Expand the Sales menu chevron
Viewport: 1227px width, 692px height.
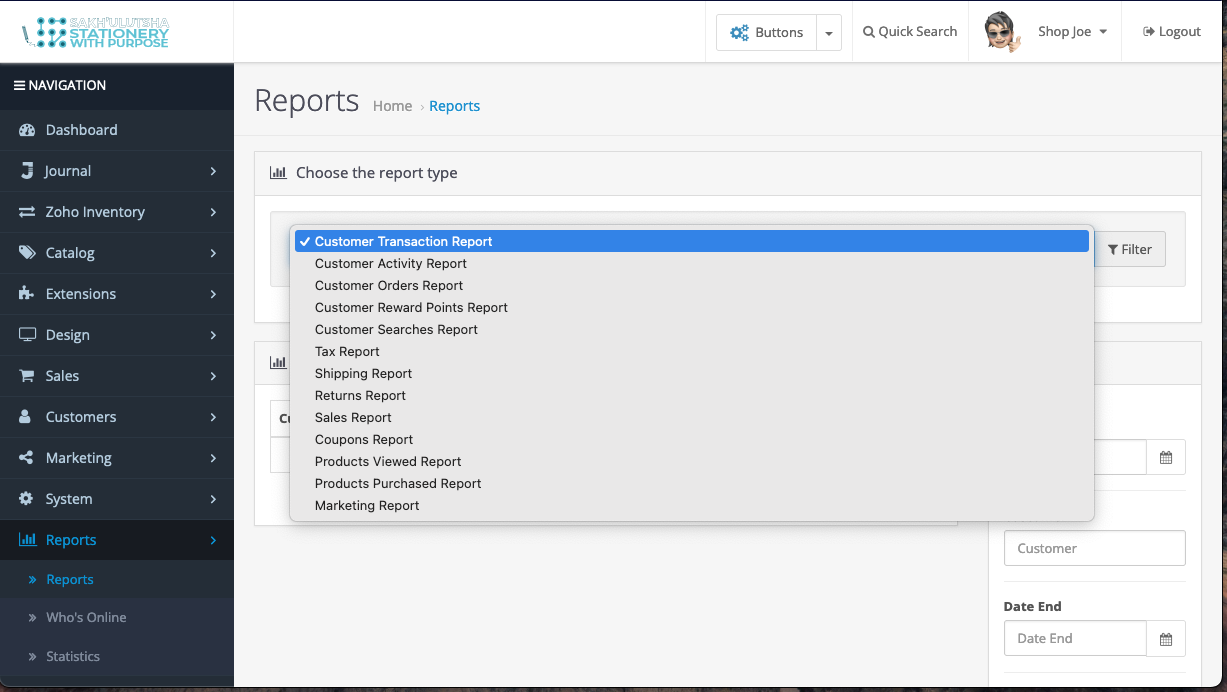coord(213,376)
